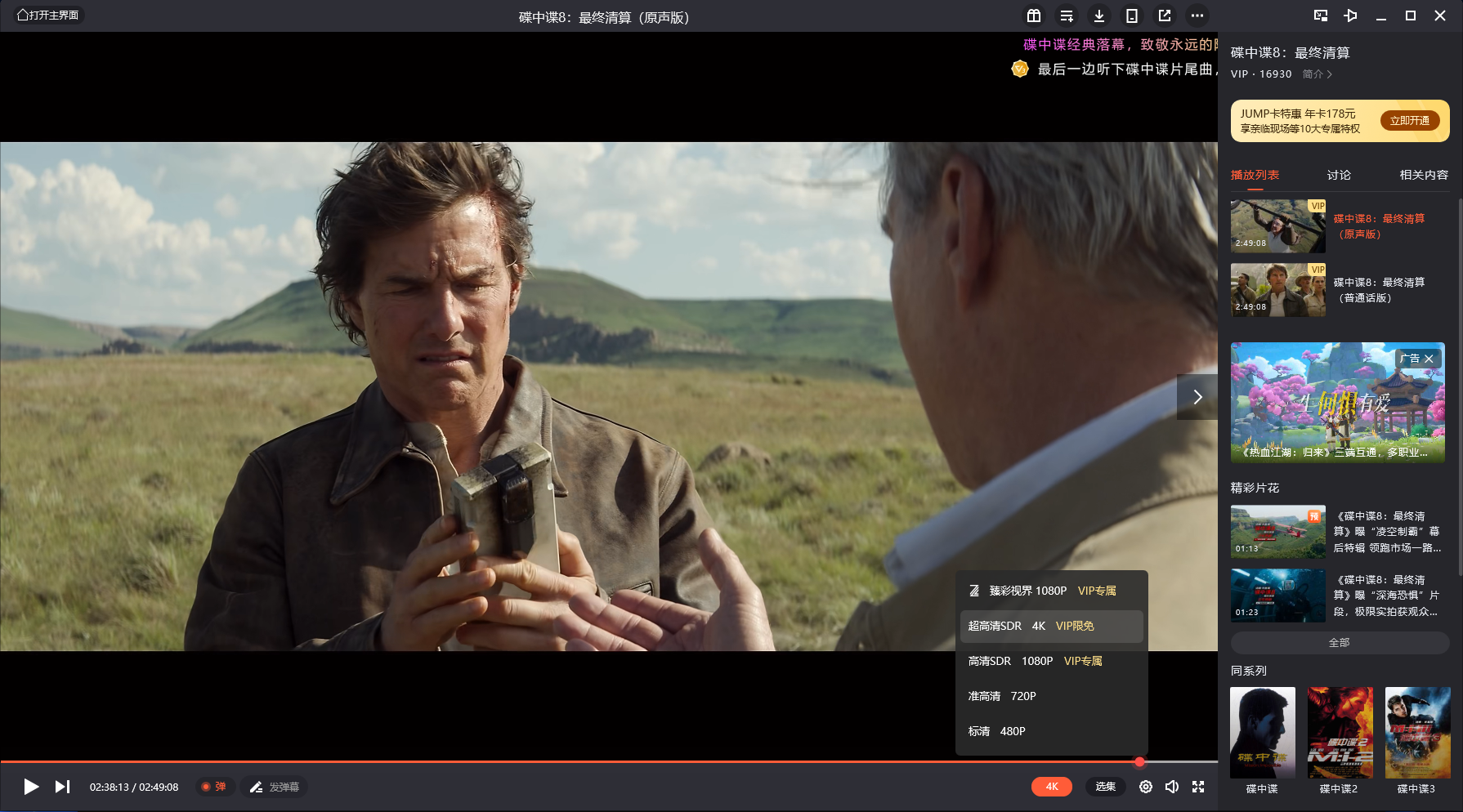The width and height of the screenshot is (1463, 812).
Task: Click 立即开通 to activate the membership
Action: click(1410, 121)
